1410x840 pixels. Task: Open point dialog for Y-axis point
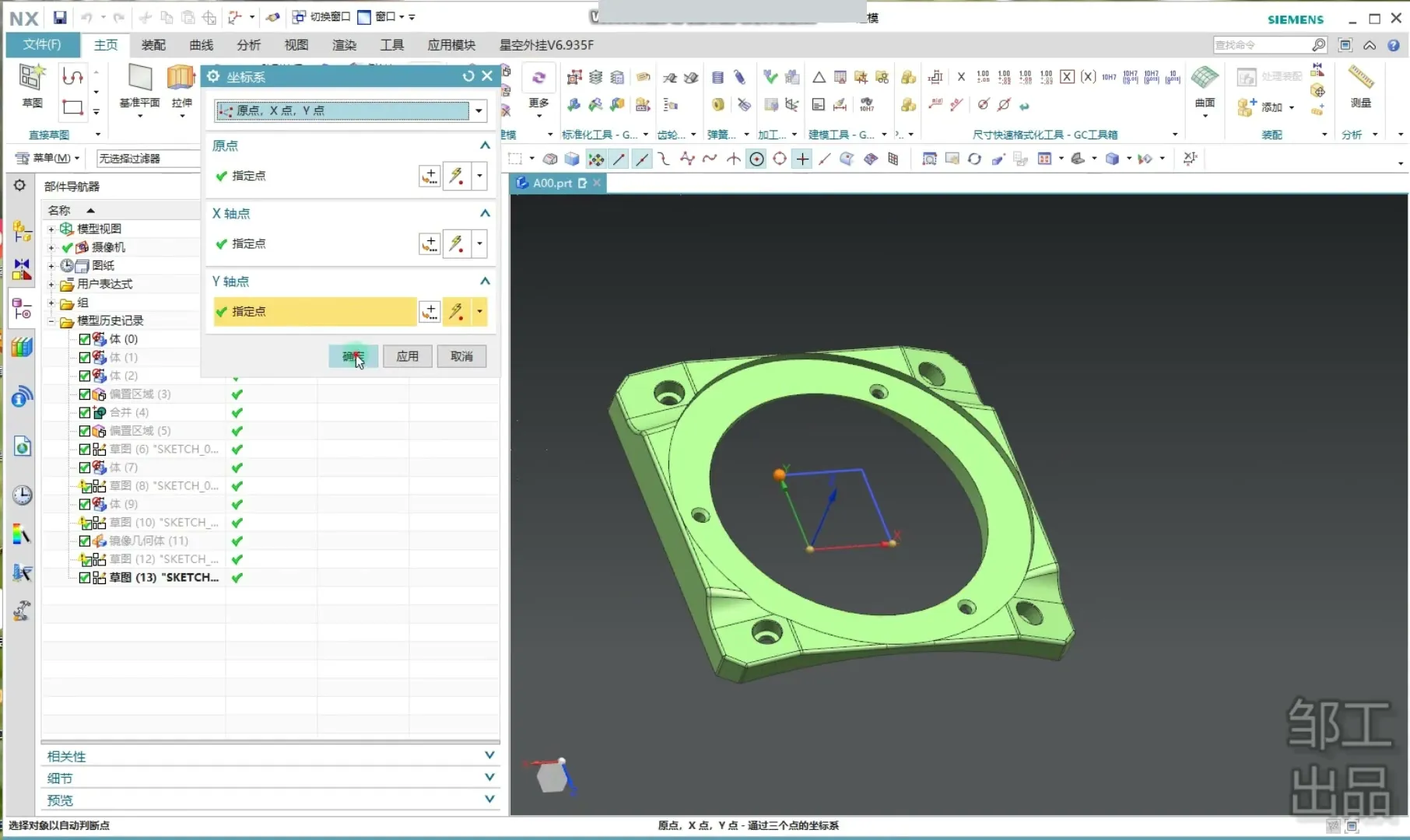[x=430, y=312]
